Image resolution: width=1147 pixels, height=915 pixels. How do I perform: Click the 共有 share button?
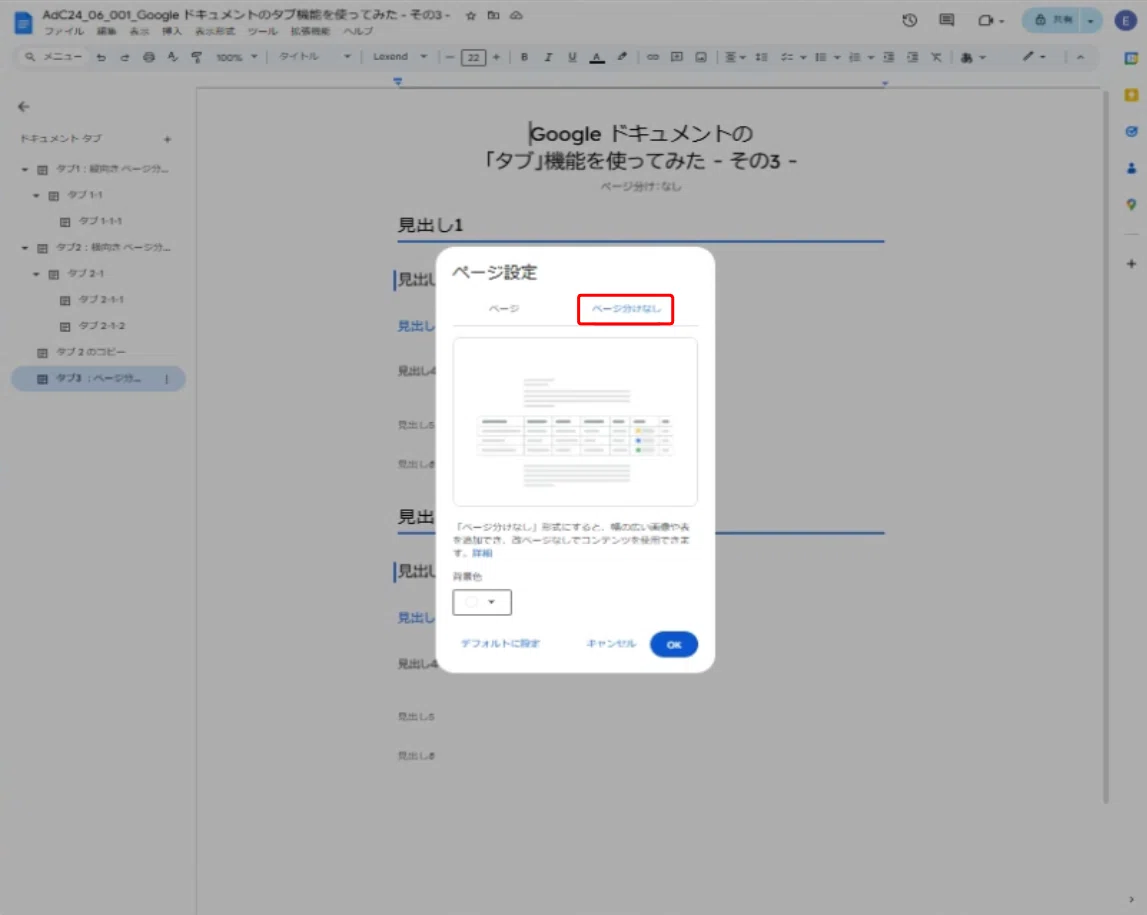(1051, 20)
